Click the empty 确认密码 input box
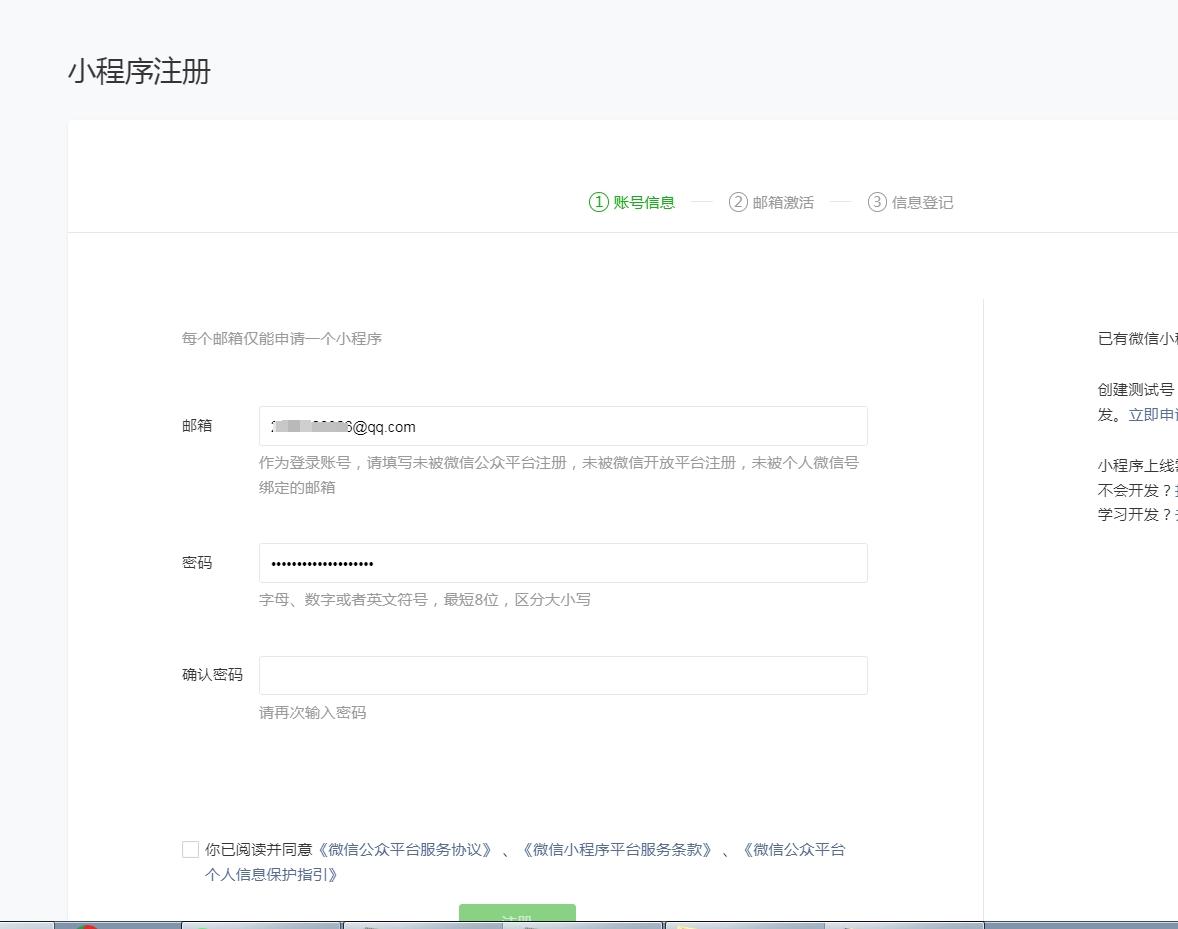1178x929 pixels. point(562,675)
